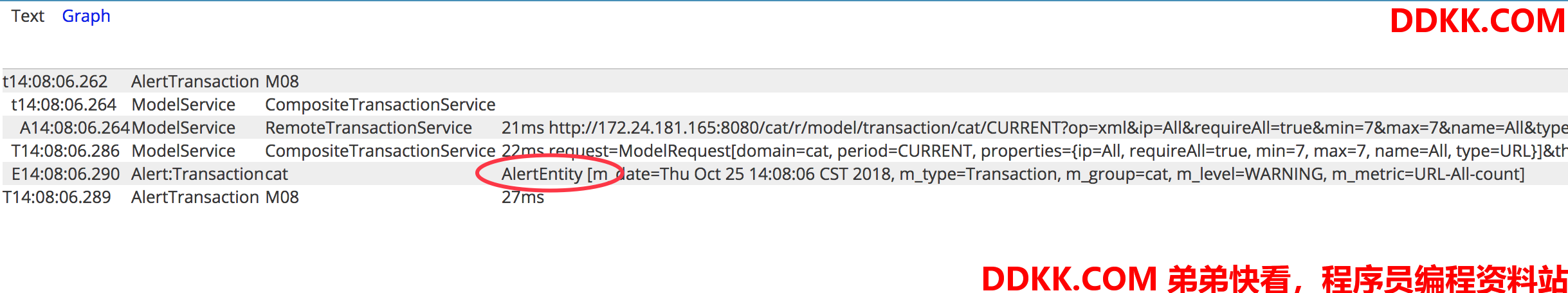Click the timestamp t14:08:06.262 in first row

click(55, 82)
